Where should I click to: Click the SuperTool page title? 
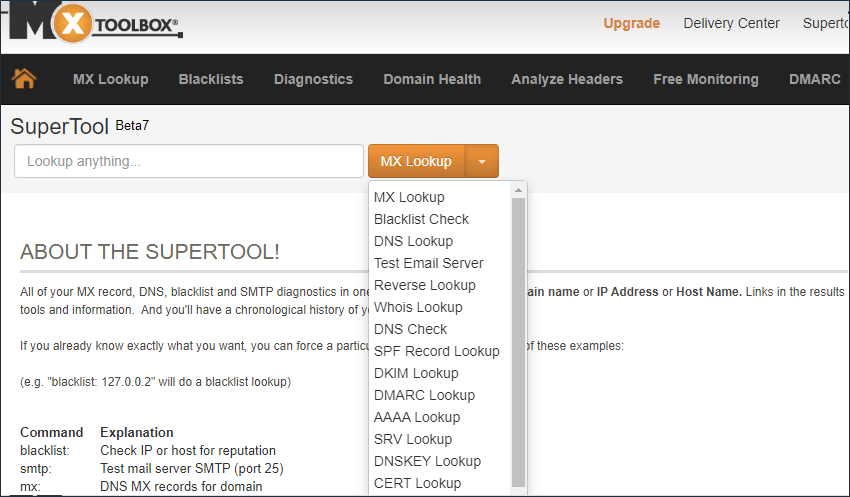[60, 126]
